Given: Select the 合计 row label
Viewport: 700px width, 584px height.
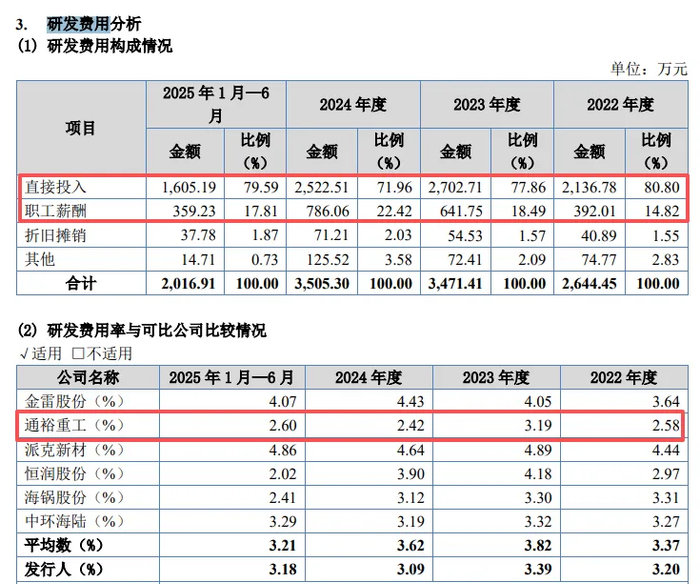Looking at the screenshot, I should (81, 284).
